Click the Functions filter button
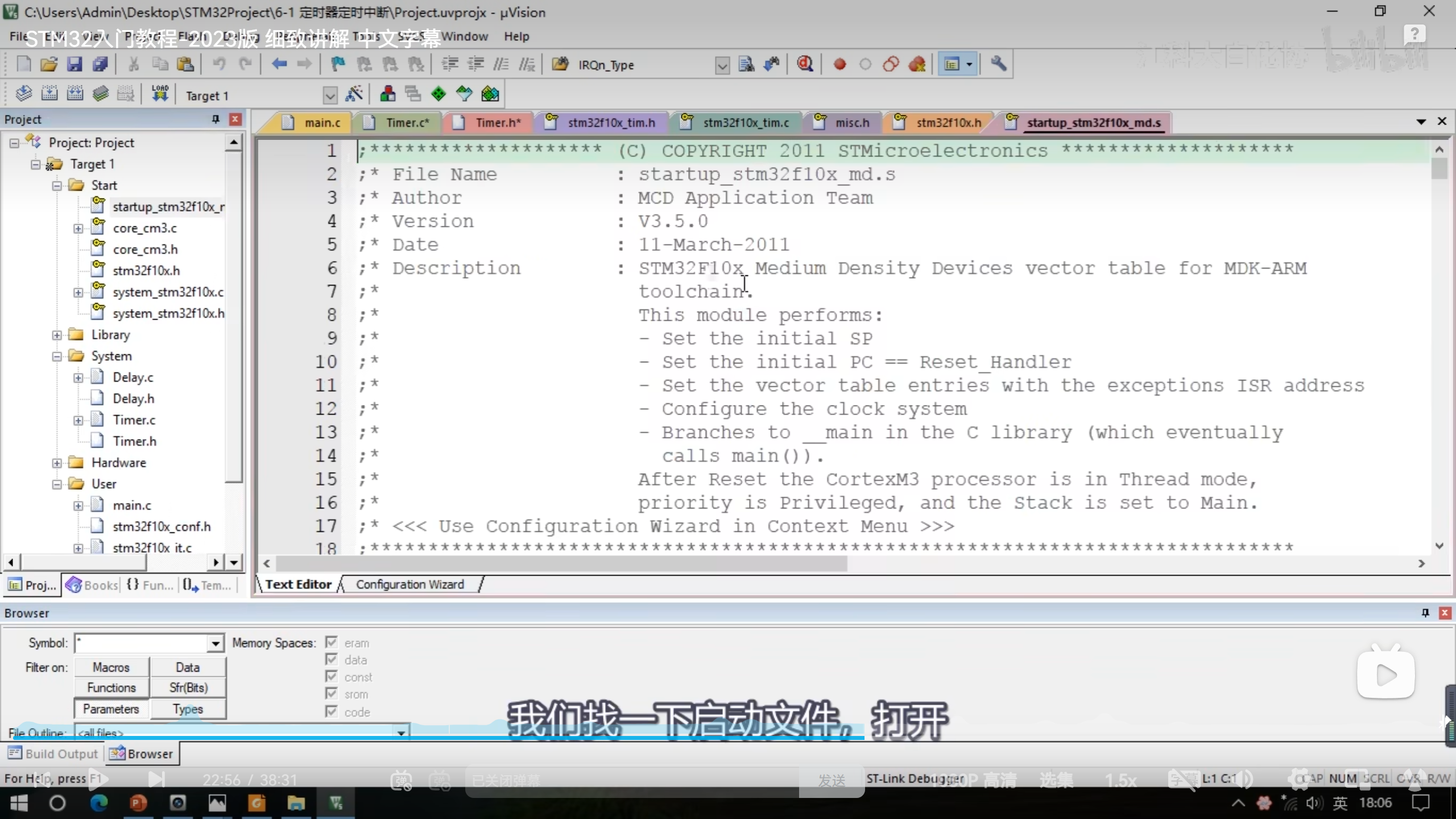1456x819 pixels. tap(111, 688)
